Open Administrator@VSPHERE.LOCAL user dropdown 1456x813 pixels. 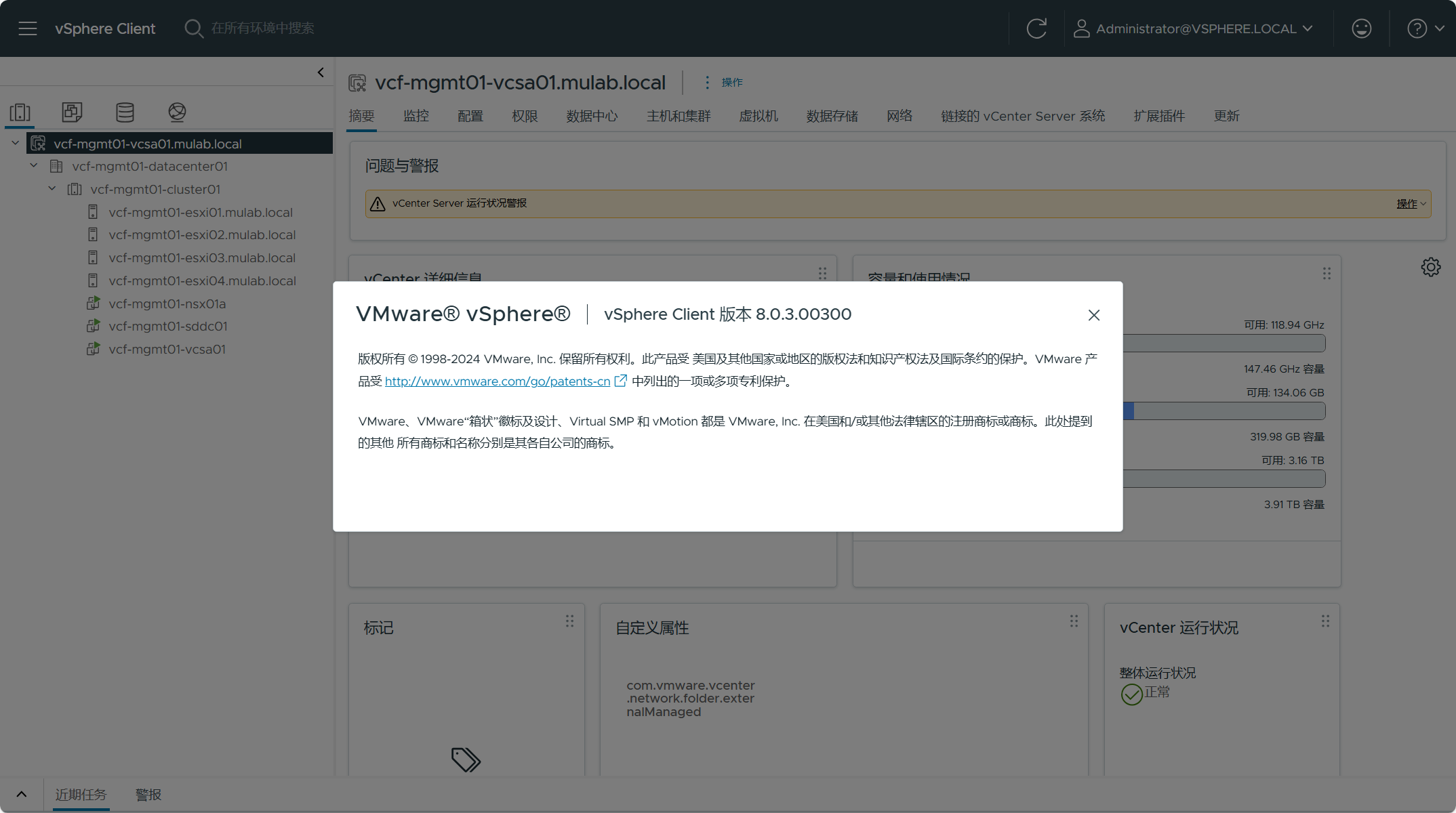[x=1194, y=28]
